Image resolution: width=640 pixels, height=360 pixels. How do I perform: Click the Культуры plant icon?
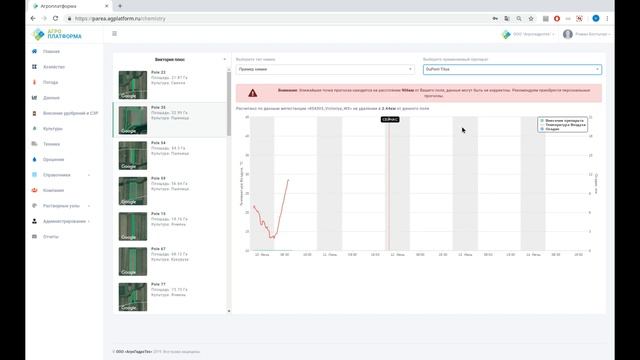(34, 129)
